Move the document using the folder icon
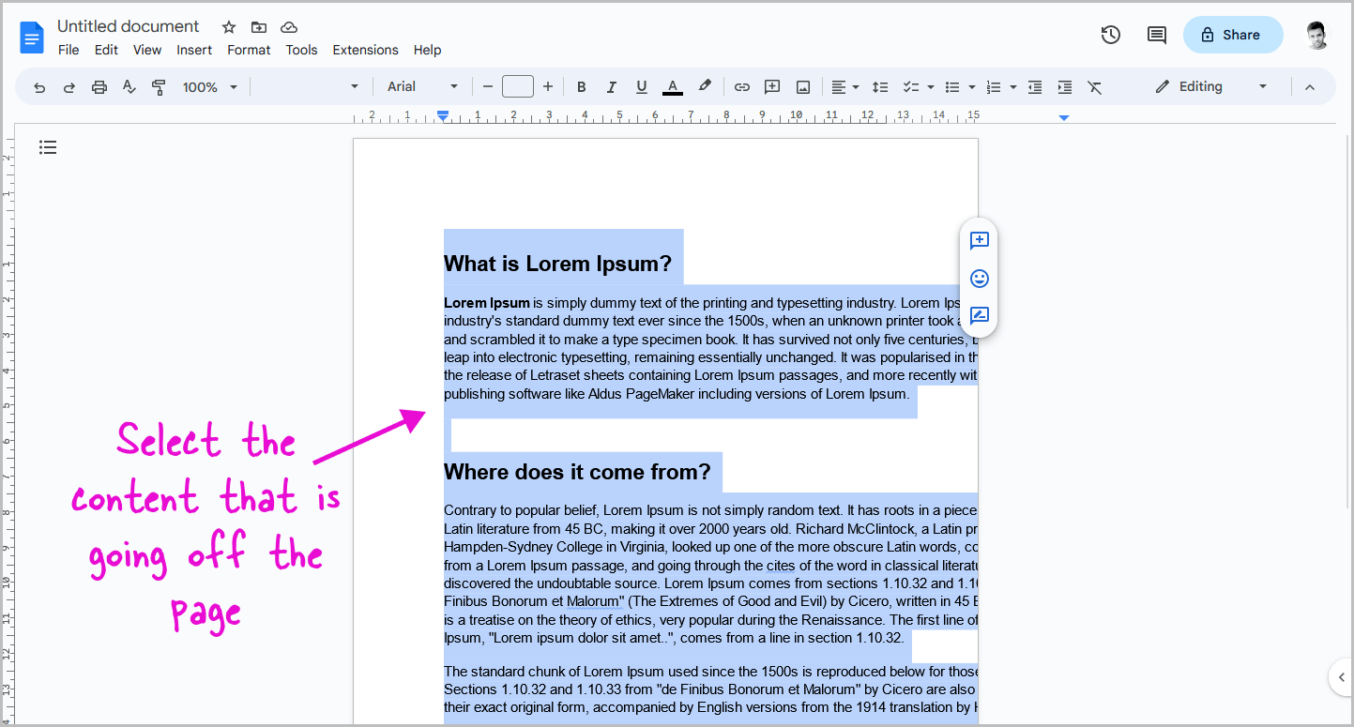 (259, 27)
